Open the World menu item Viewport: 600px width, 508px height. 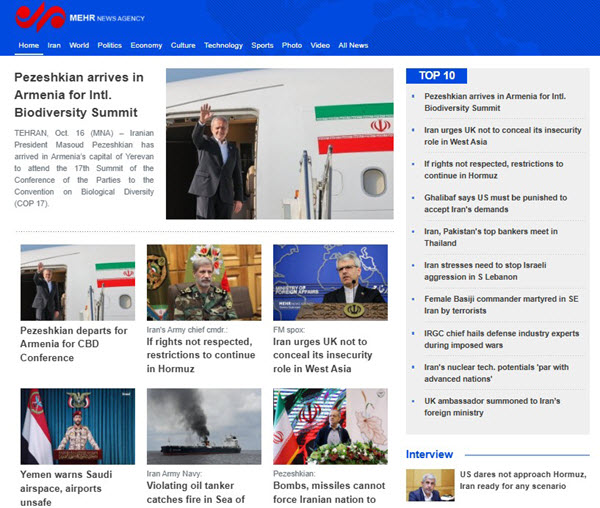pos(79,45)
